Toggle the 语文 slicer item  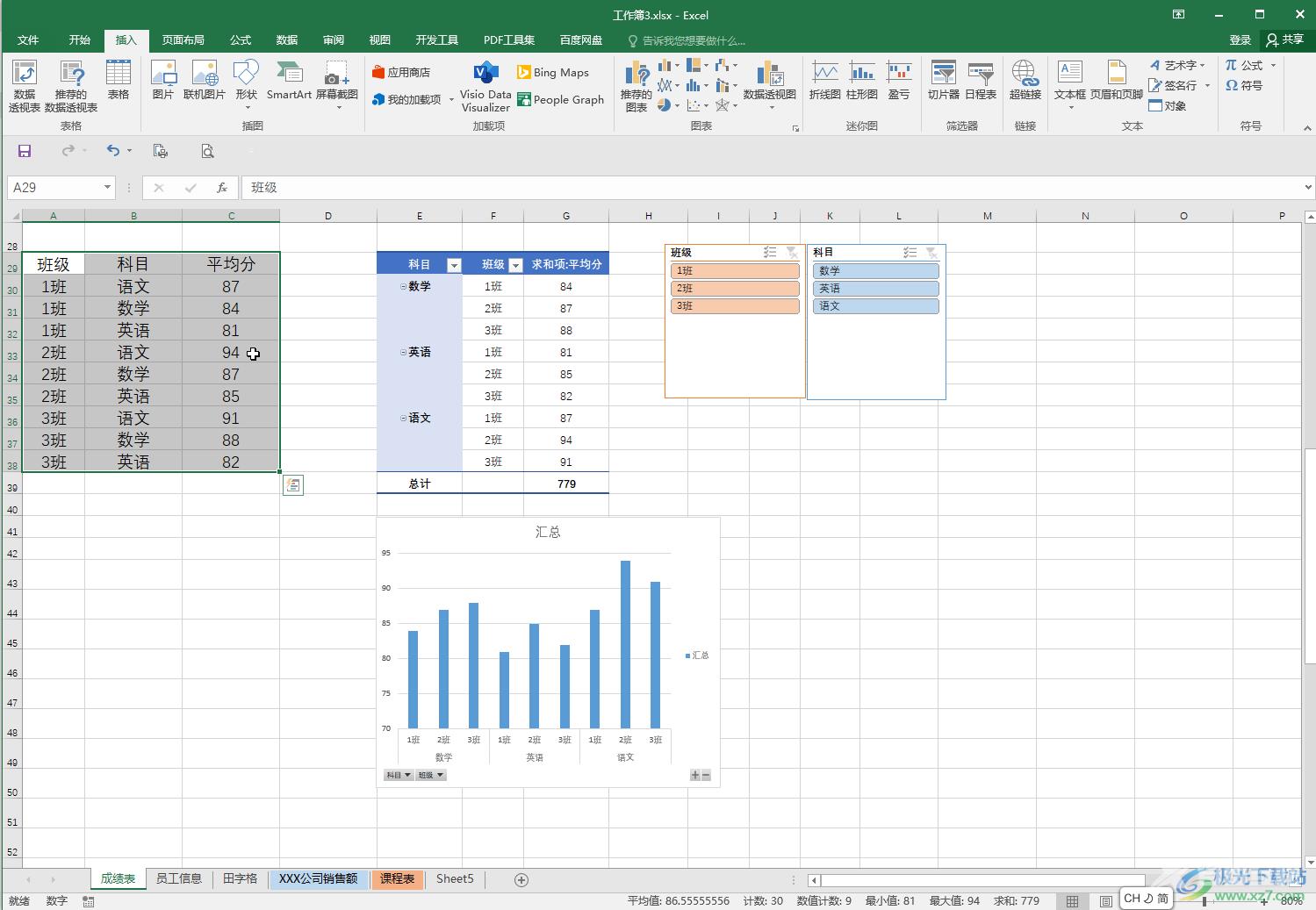coord(875,306)
